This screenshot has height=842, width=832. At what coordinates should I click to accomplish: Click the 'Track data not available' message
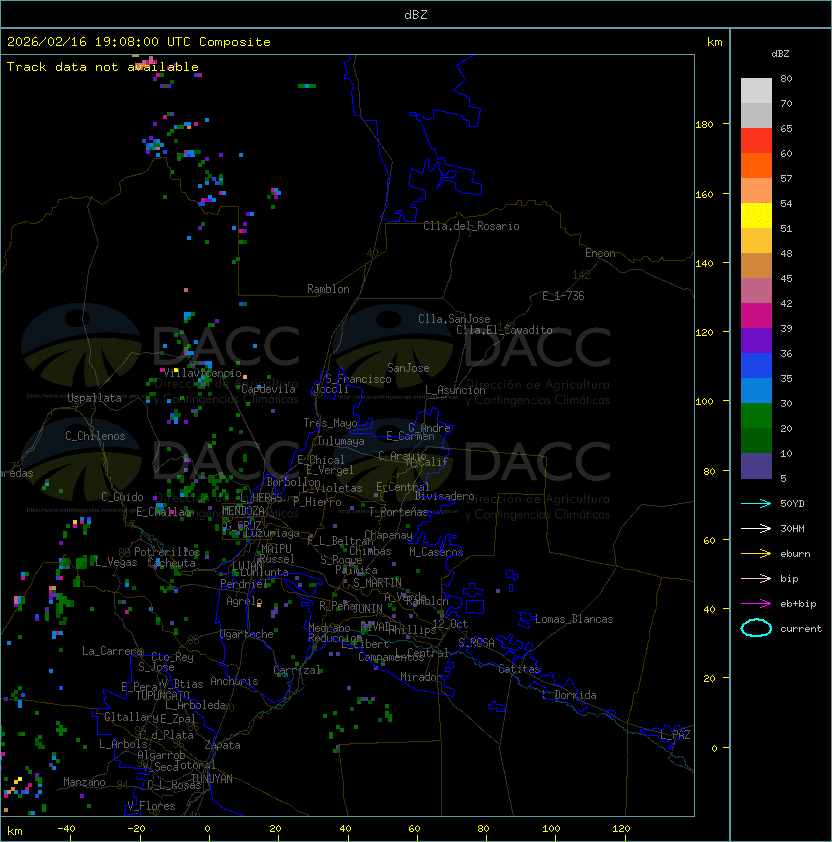[103, 67]
